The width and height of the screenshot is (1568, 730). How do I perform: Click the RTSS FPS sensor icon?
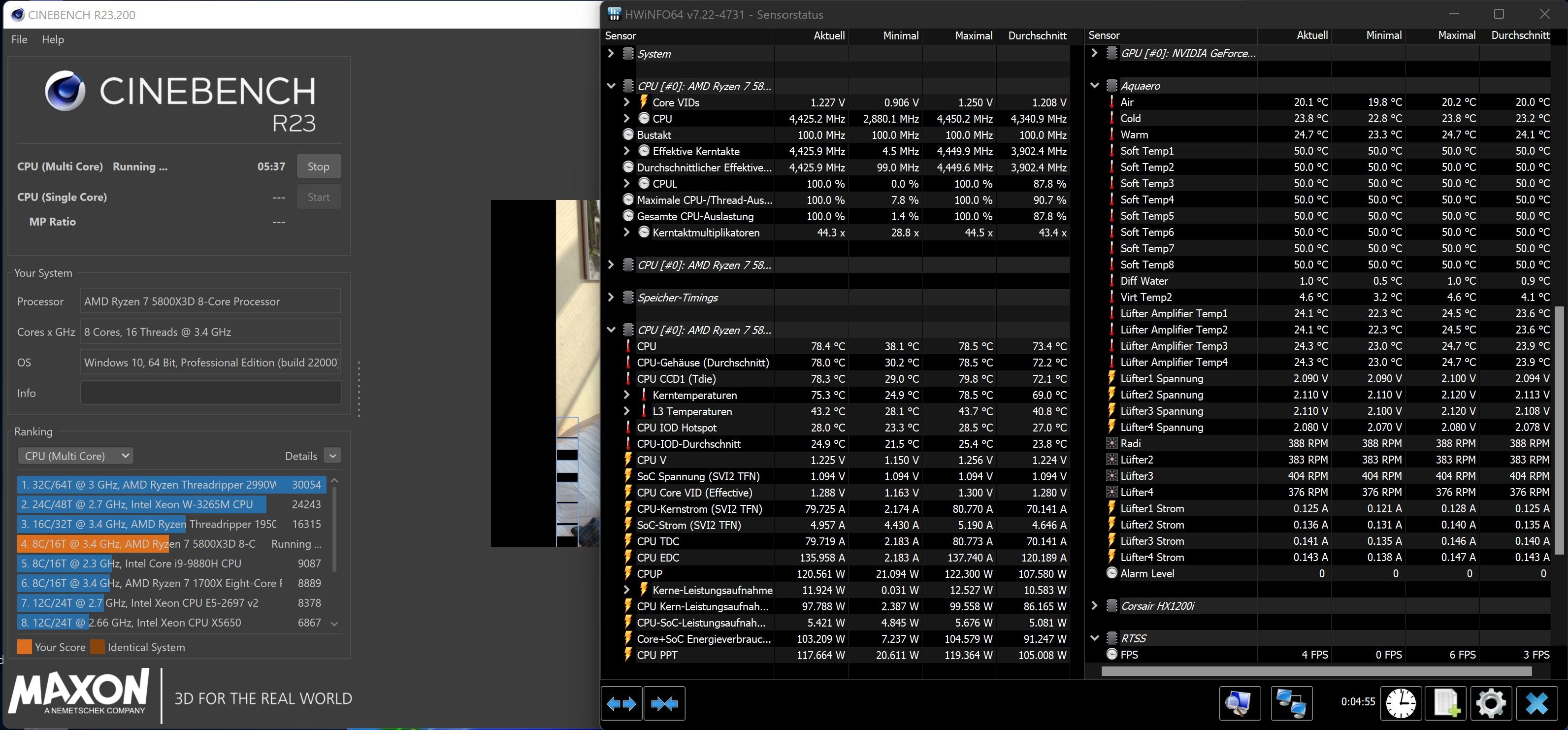(1111, 655)
